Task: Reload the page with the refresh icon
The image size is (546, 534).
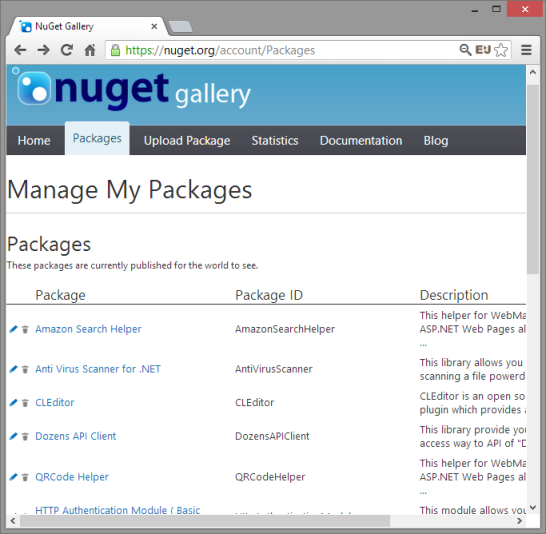Action: [x=67, y=50]
